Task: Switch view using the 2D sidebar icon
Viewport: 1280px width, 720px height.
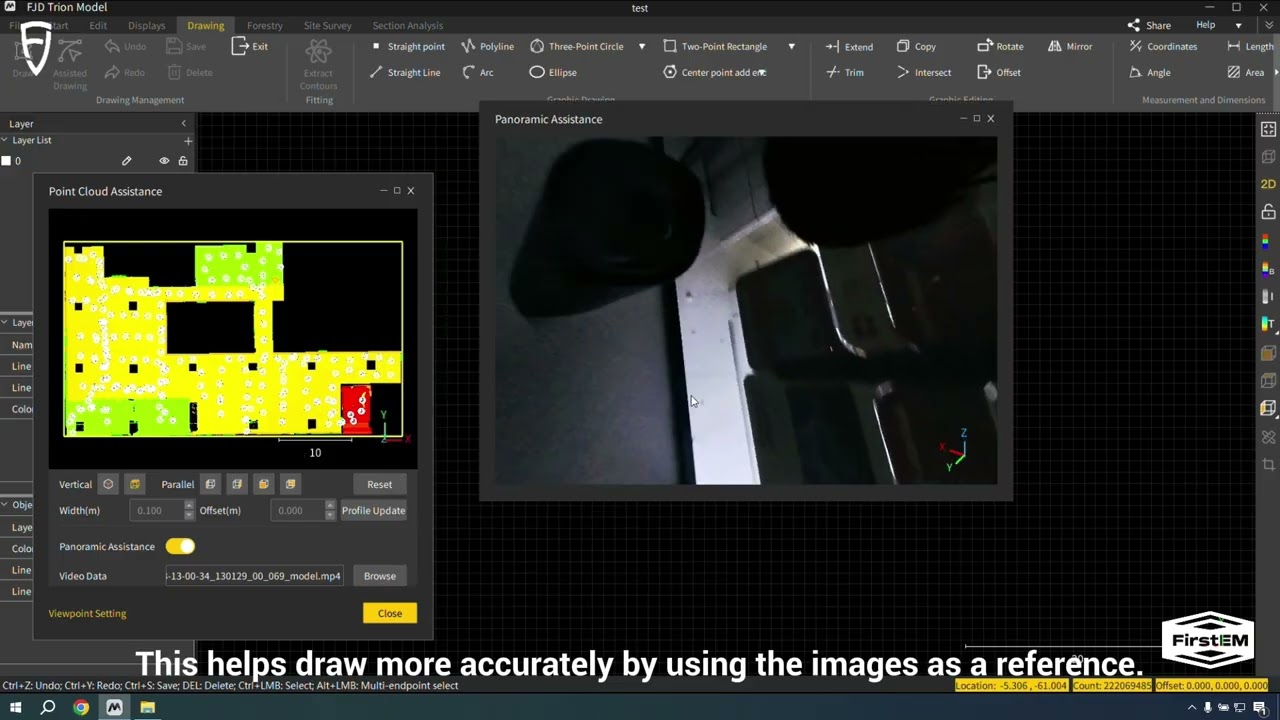Action: pyautogui.click(x=1268, y=184)
